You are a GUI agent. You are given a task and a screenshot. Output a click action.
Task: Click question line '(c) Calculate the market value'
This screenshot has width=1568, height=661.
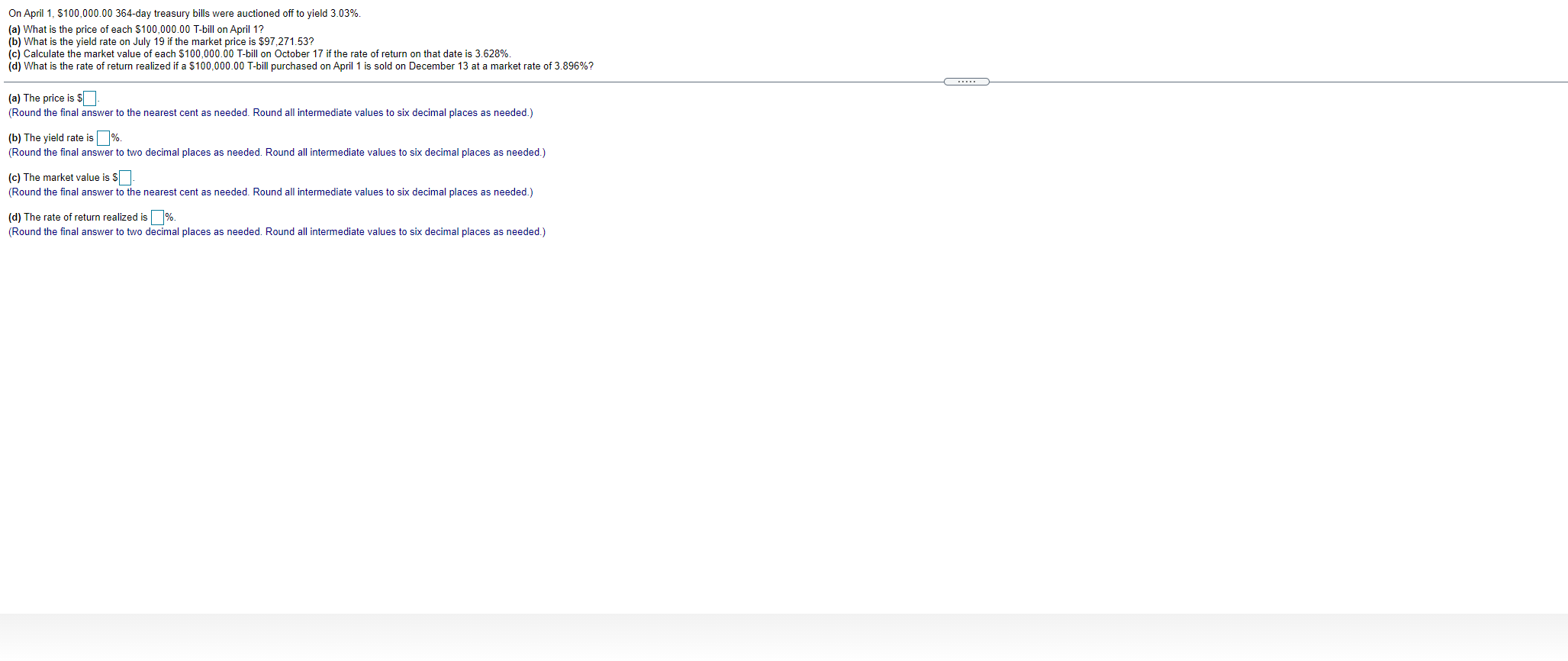coord(259,54)
